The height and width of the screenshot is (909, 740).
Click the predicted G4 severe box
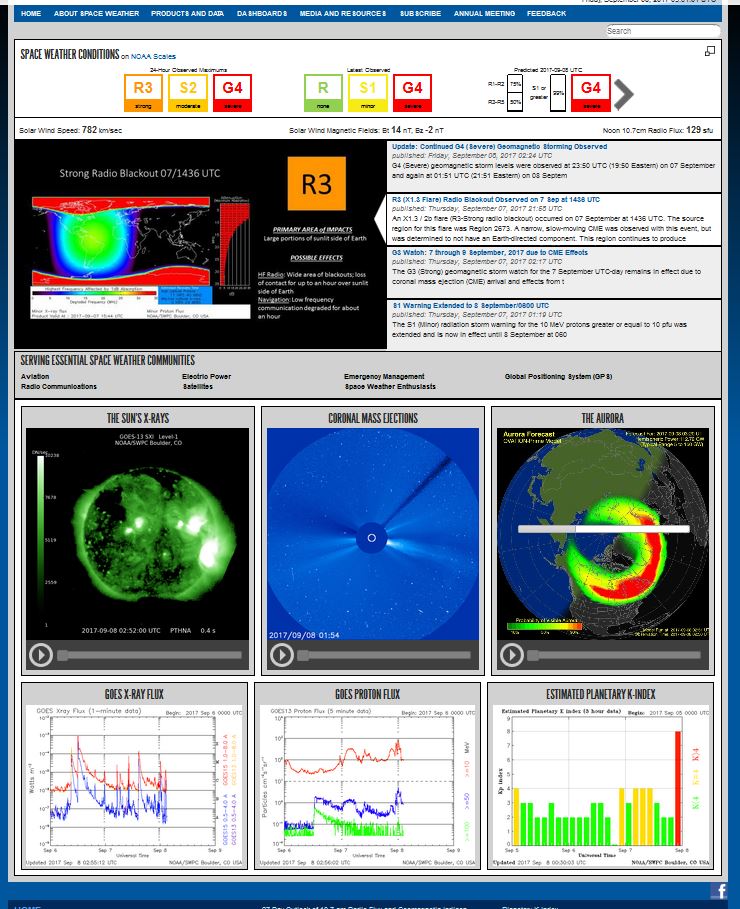(591, 92)
